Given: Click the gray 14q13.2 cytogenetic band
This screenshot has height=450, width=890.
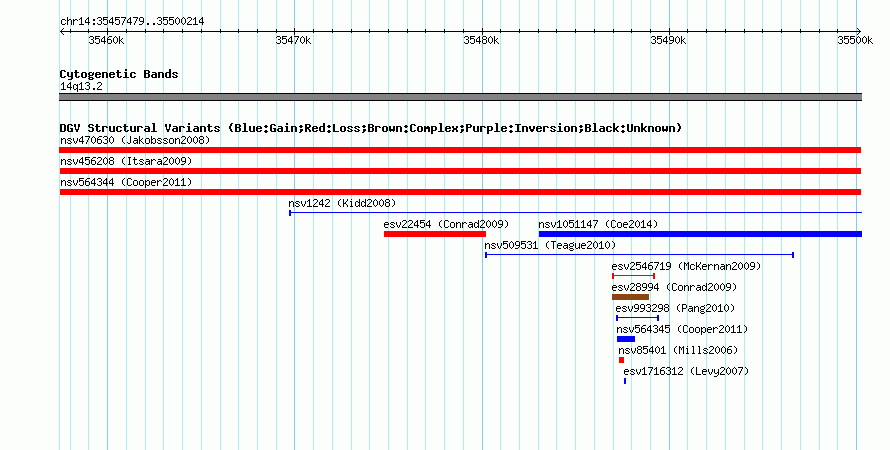Looking at the screenshot, I should pyautogui.click(x=460, y=97).
